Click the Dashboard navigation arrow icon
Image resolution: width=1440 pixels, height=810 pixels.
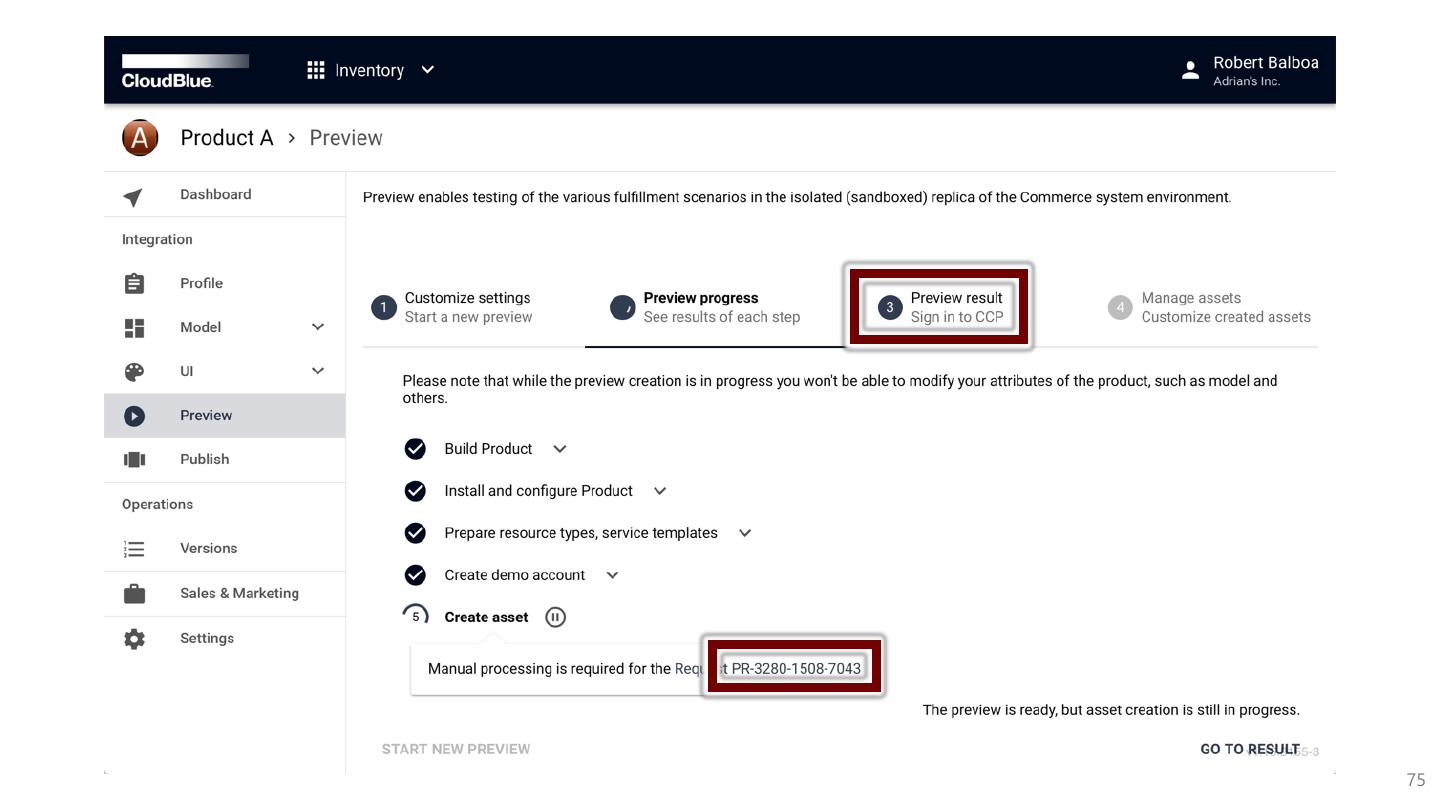(133, 196)
